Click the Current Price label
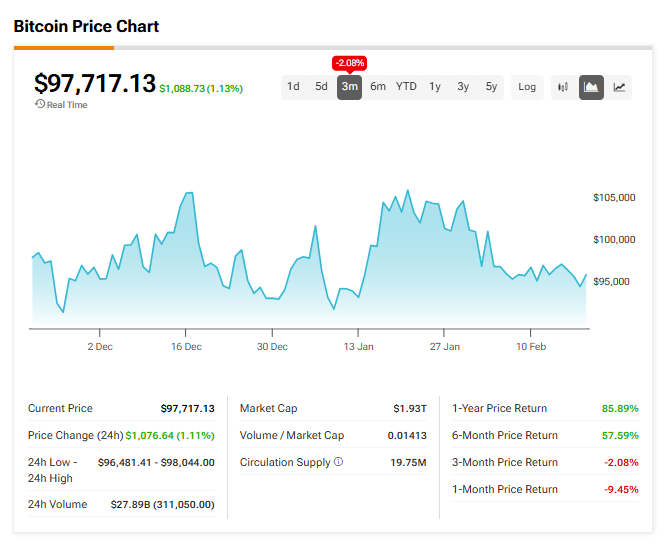Viewport: 666px width, 544px height. coord(60,408)
